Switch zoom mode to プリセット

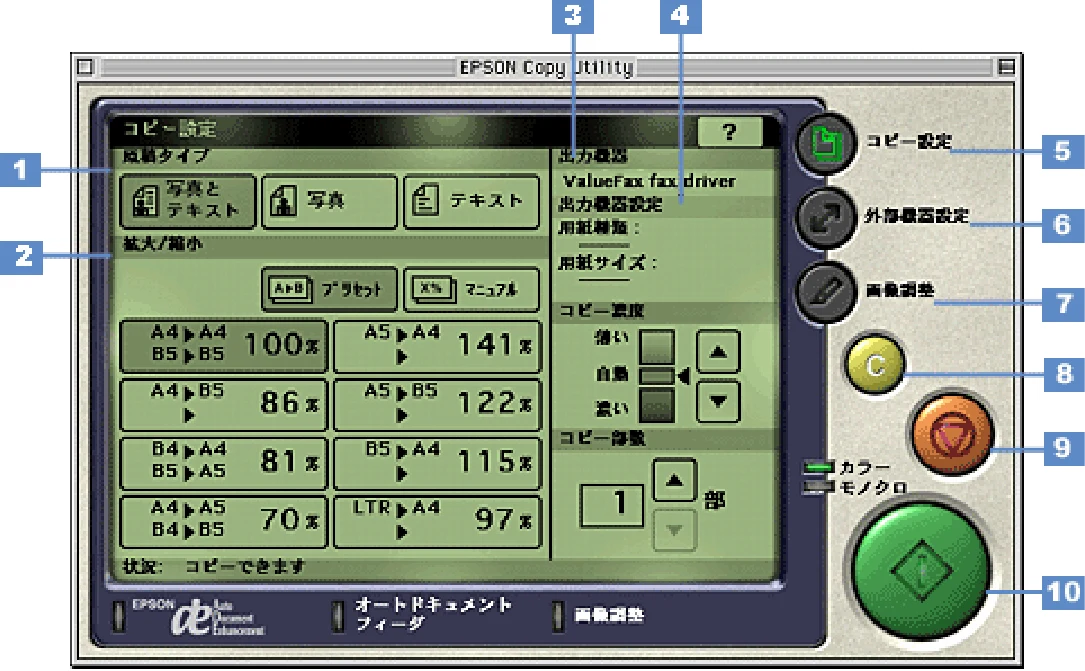(329, 289)
